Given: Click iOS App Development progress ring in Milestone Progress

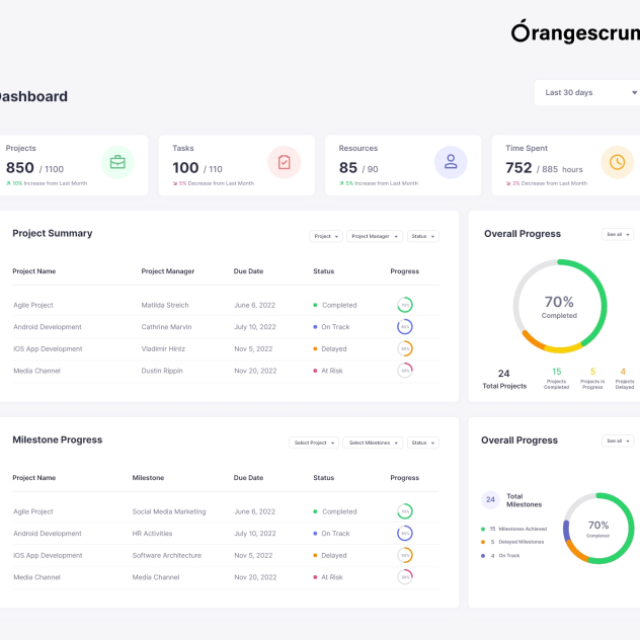Looking at the screenshot, I should pos(405,555).
